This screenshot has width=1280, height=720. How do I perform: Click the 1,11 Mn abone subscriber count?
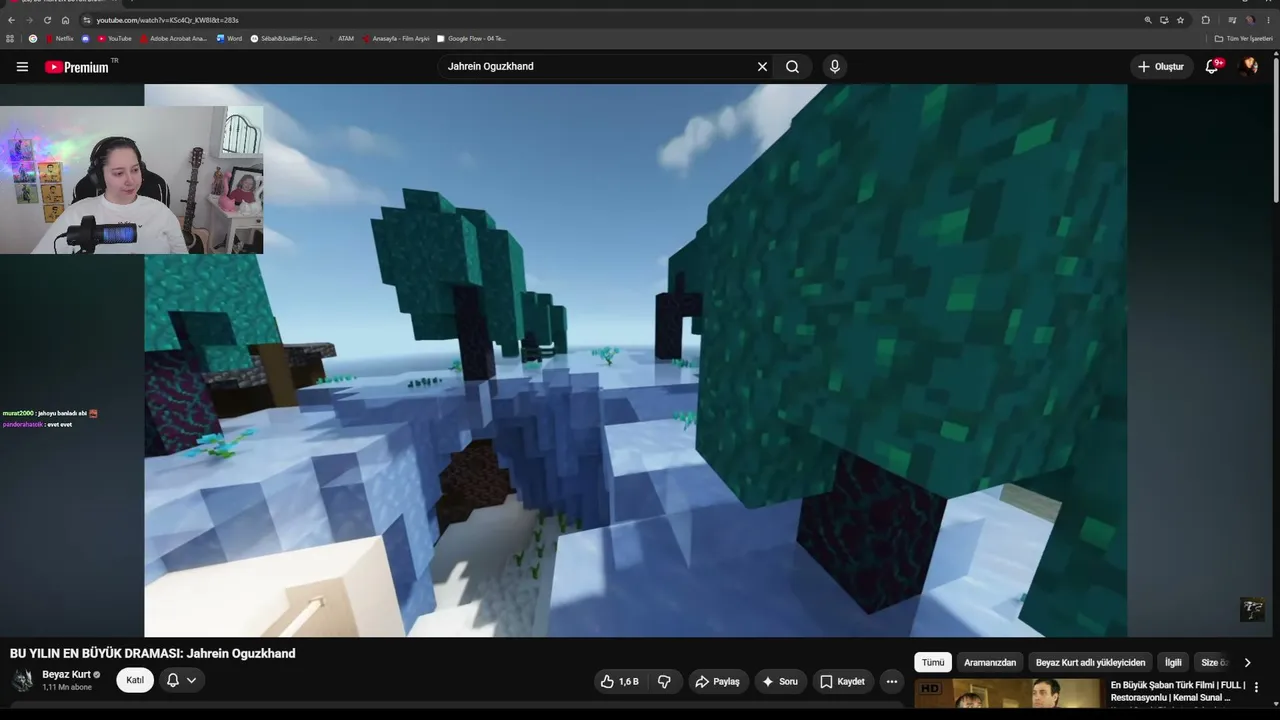point(67,688)
